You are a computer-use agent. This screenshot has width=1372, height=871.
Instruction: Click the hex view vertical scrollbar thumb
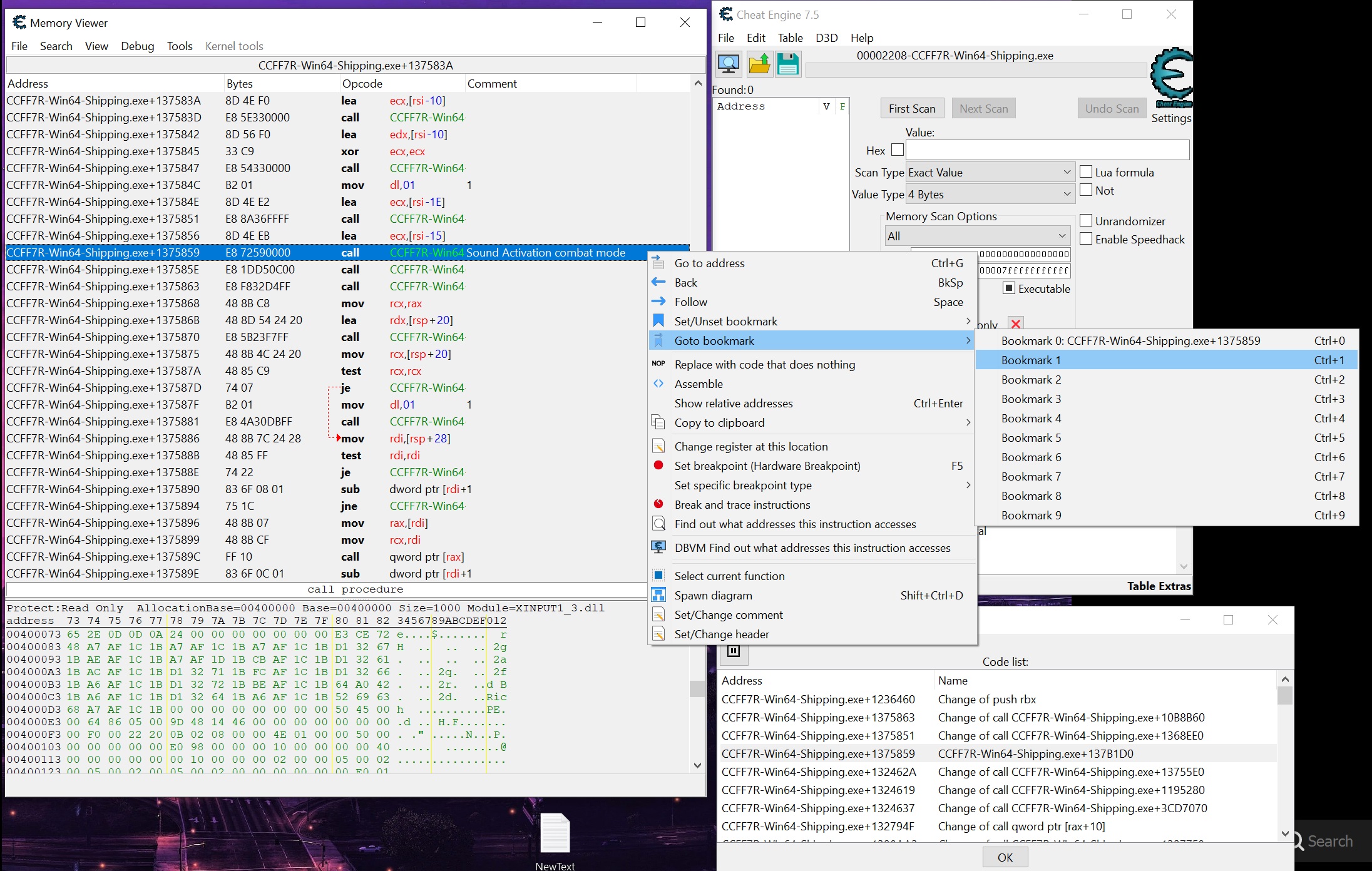(697, 688)
